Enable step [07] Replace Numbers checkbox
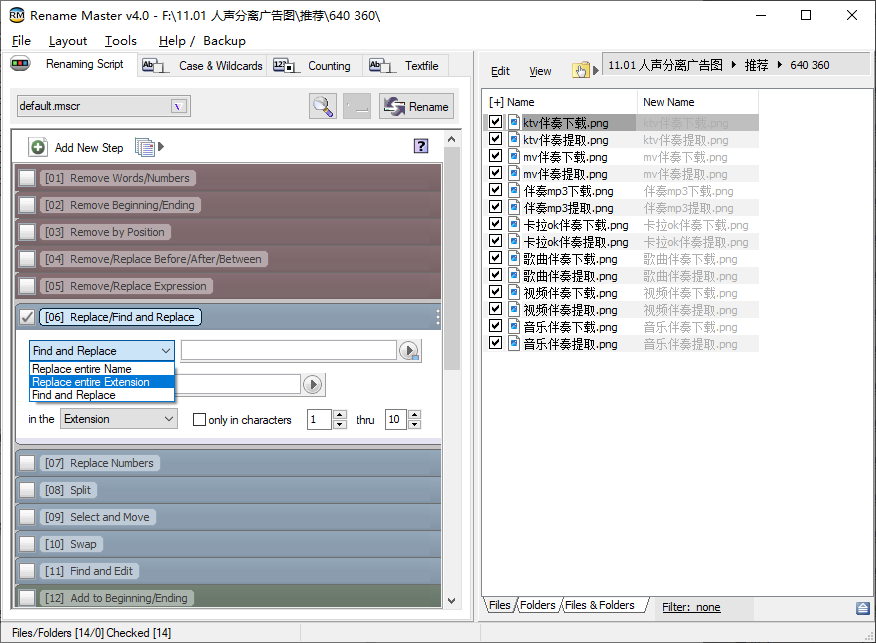876x643 pixels. point(27,463)
